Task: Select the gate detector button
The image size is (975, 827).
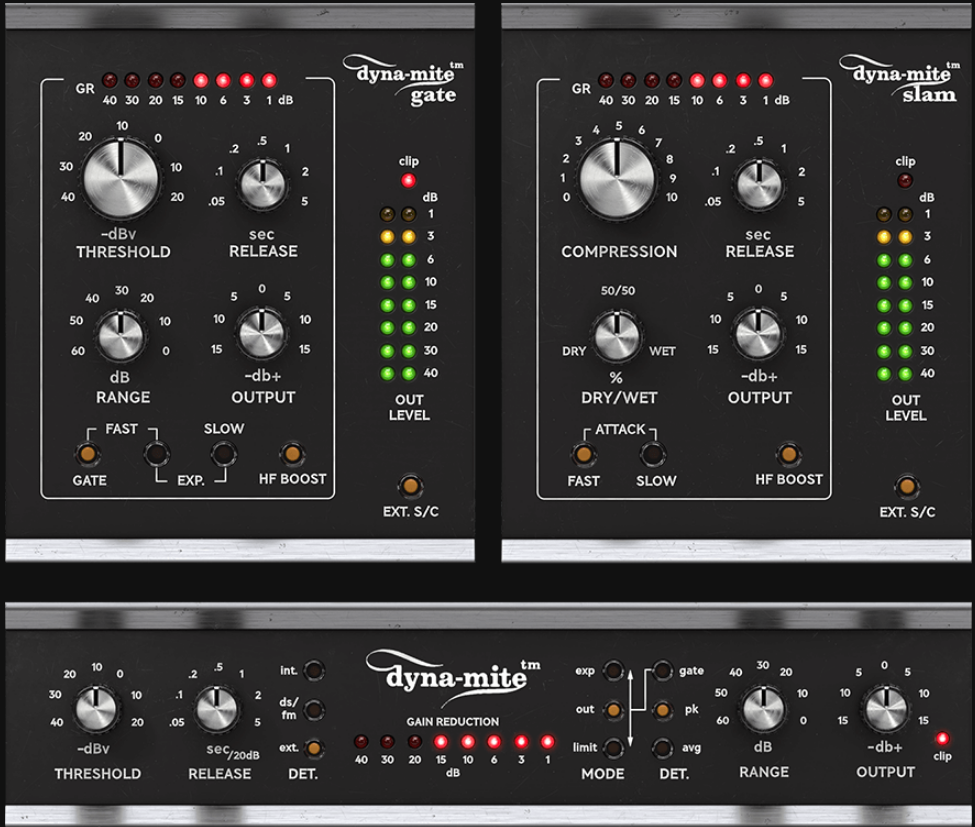Action: (x=663, y=671)
